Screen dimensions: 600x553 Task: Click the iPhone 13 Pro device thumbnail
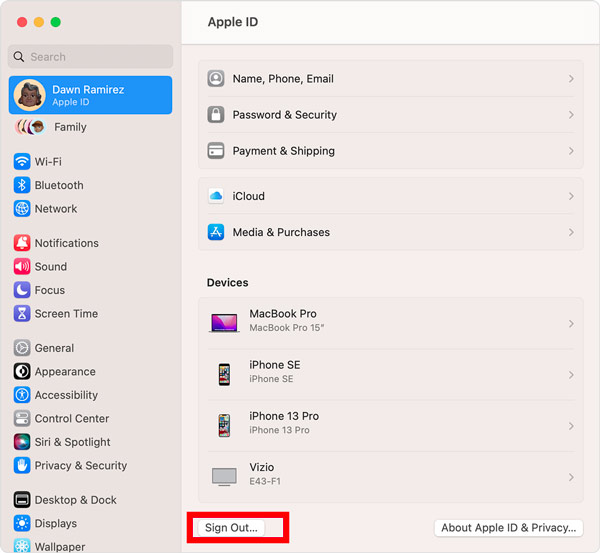click(224, 426)
